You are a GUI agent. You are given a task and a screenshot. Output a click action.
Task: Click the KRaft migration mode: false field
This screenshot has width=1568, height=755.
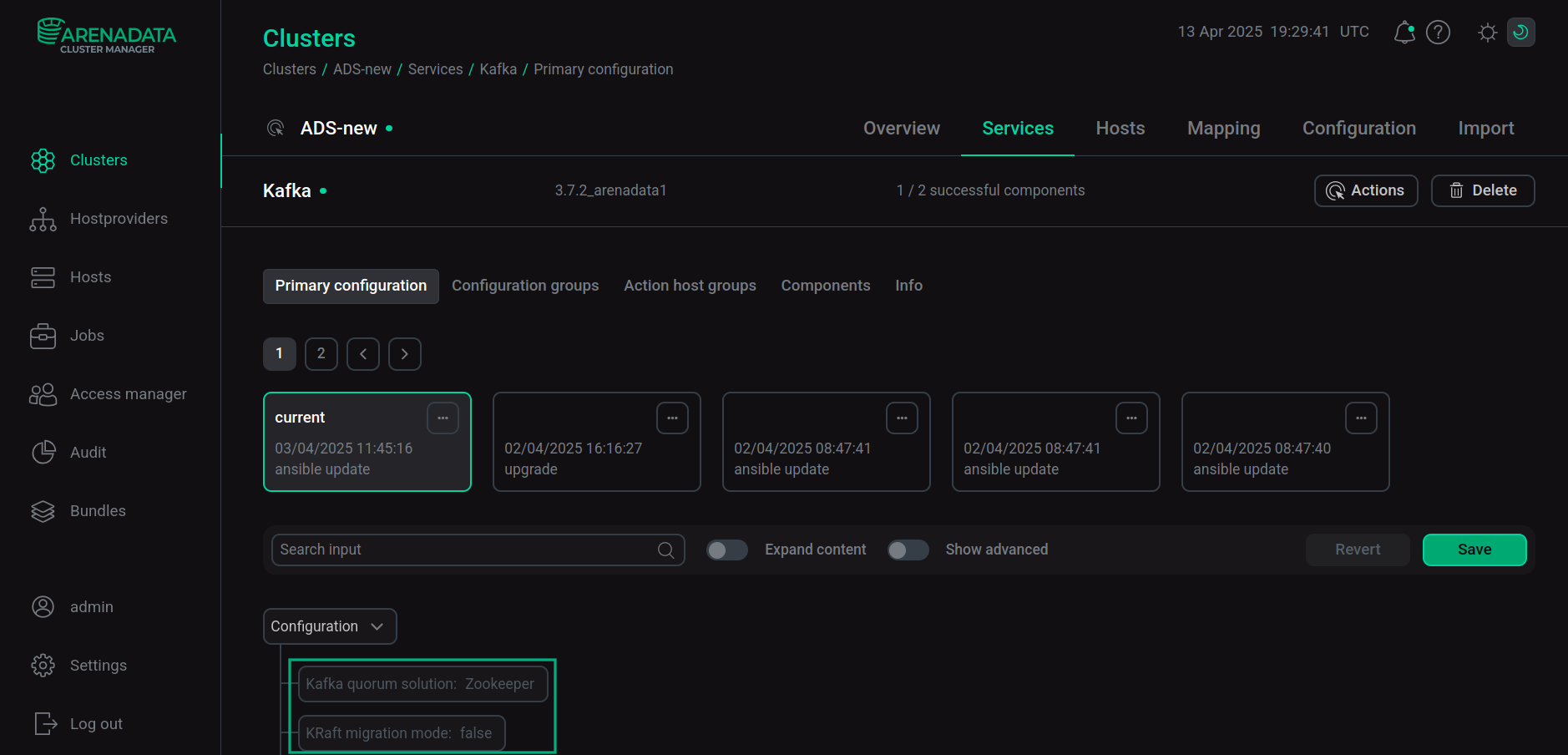click(402, 733)
